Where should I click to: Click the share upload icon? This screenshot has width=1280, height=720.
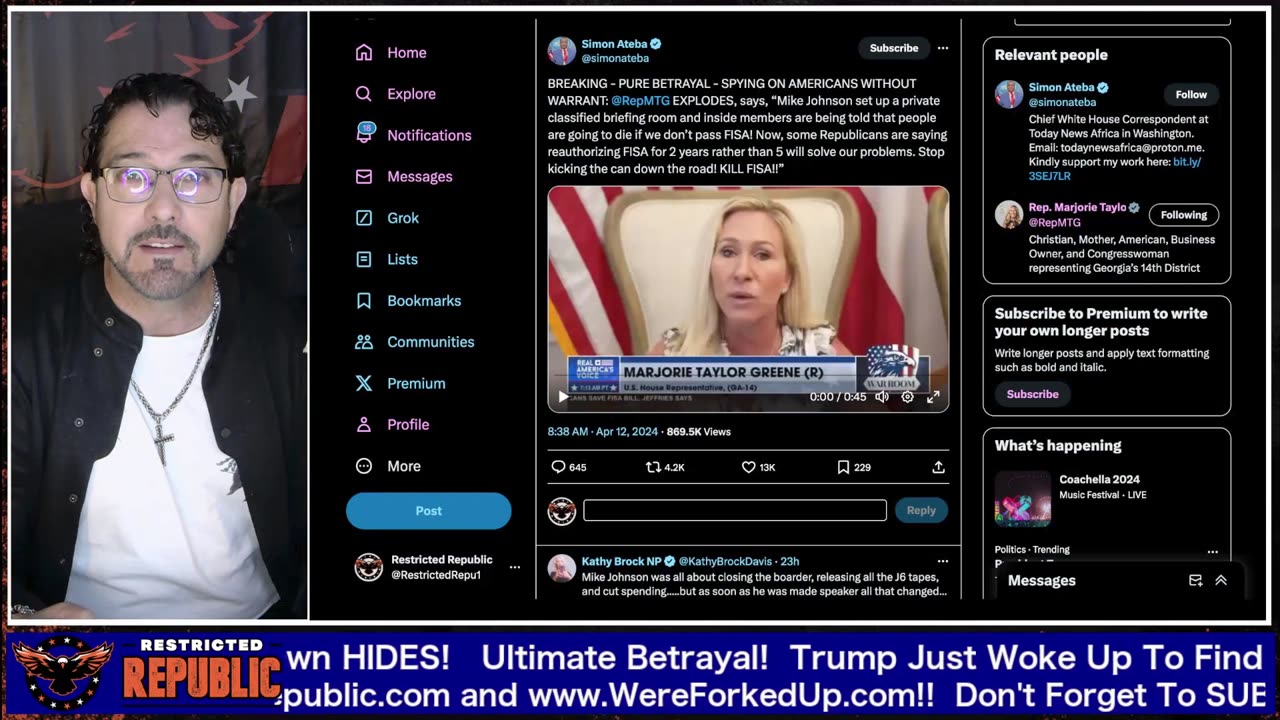pyautogui.click(x=938, y=467)
